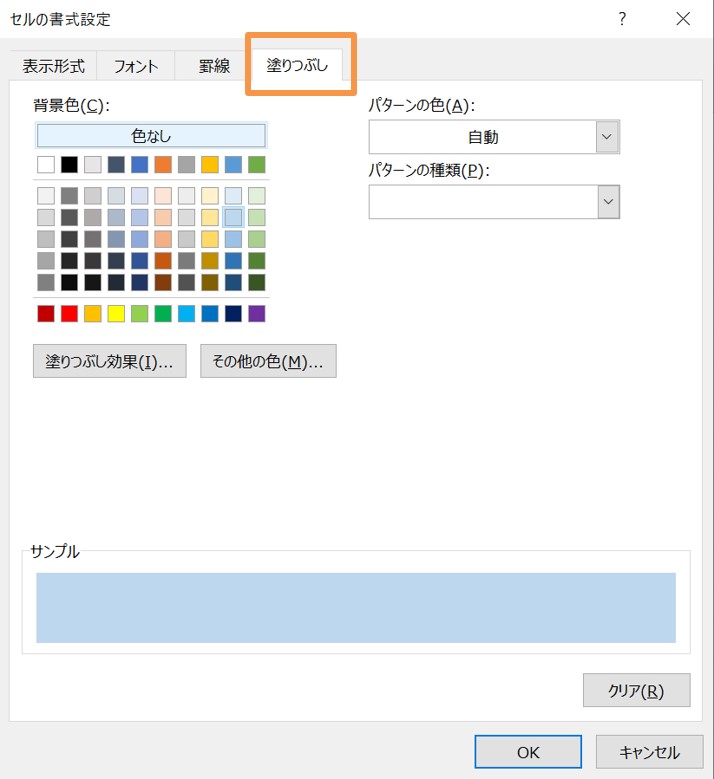Pick the orange theme swatch in top row
The width and height of the screenshot is (714, 779).
[163, 164]
